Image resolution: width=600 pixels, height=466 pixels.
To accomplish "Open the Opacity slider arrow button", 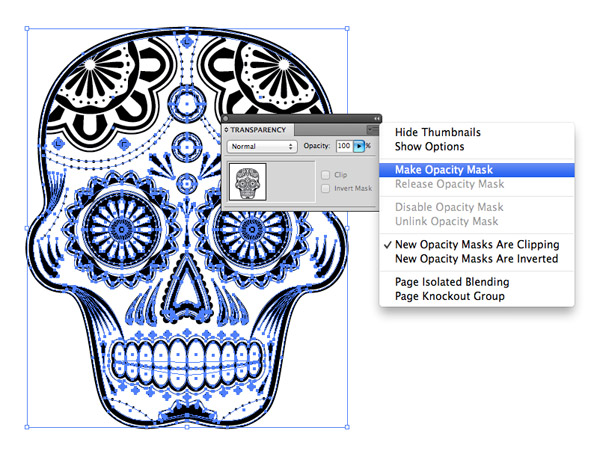I will [359, 146].
